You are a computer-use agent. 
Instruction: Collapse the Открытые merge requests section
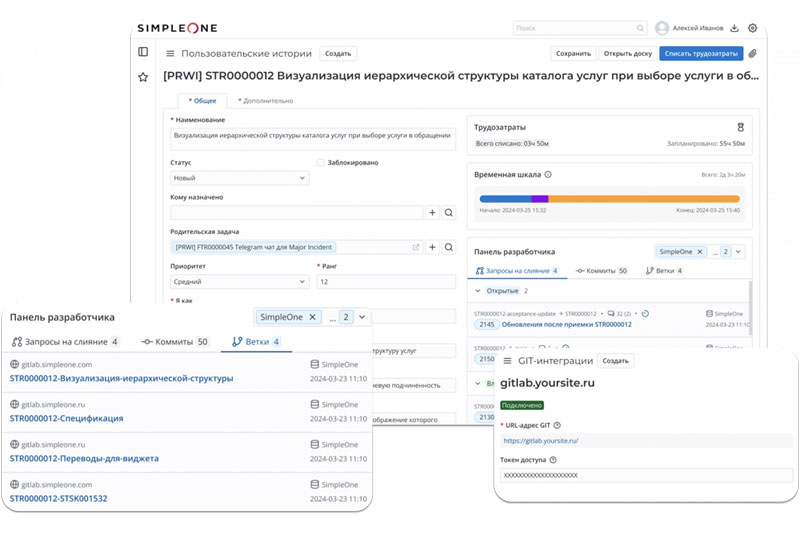tap(478, 291)
